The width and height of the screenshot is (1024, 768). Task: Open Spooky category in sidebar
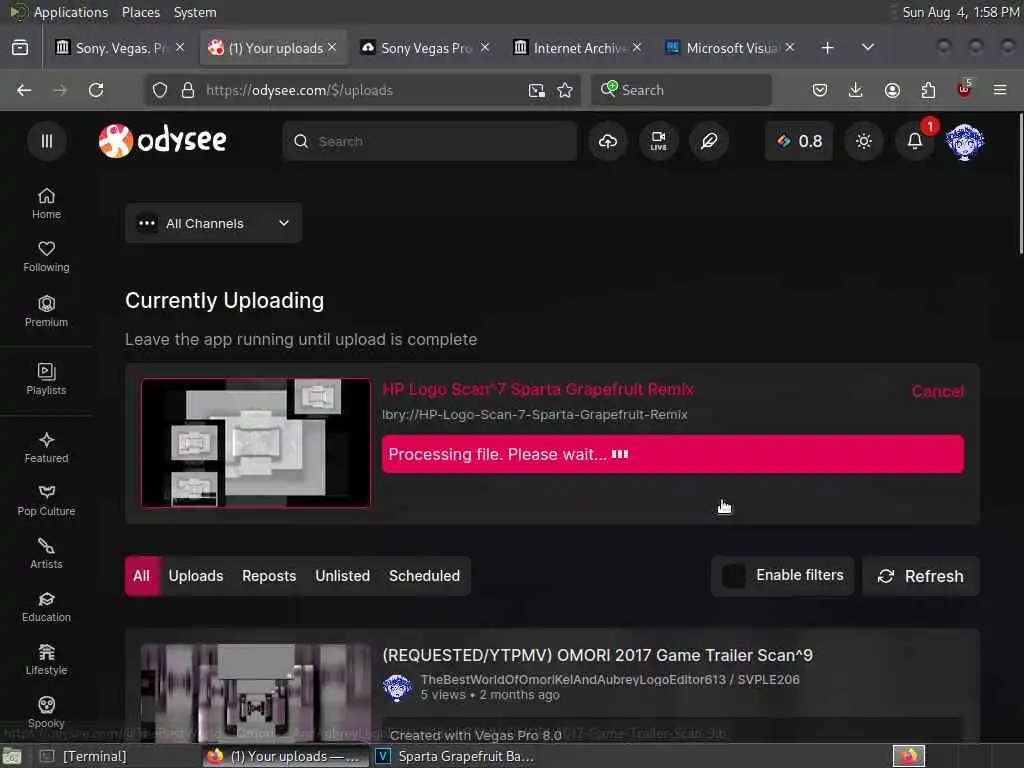click(x=46, y=712)
